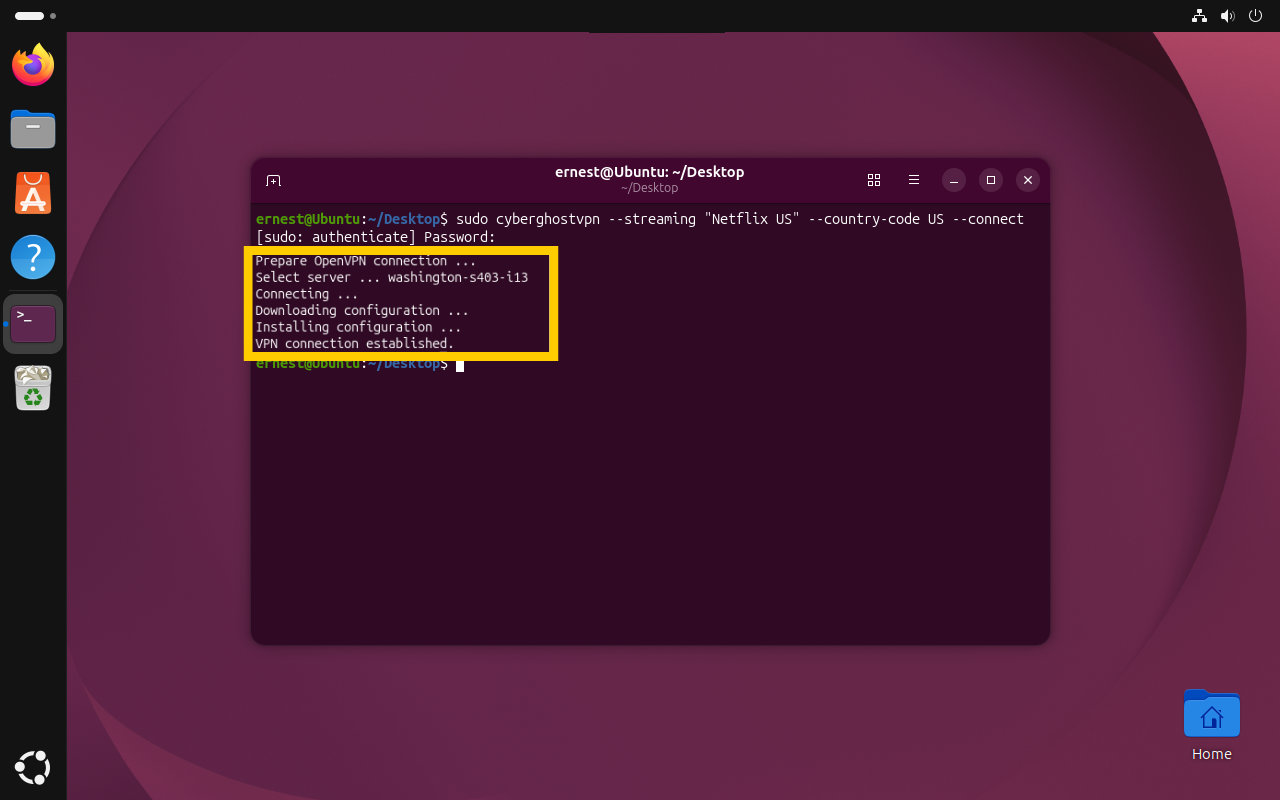This screenshot has width=1280, height=800.
Task: Add a new terminal tab
Action: point(273,180)
